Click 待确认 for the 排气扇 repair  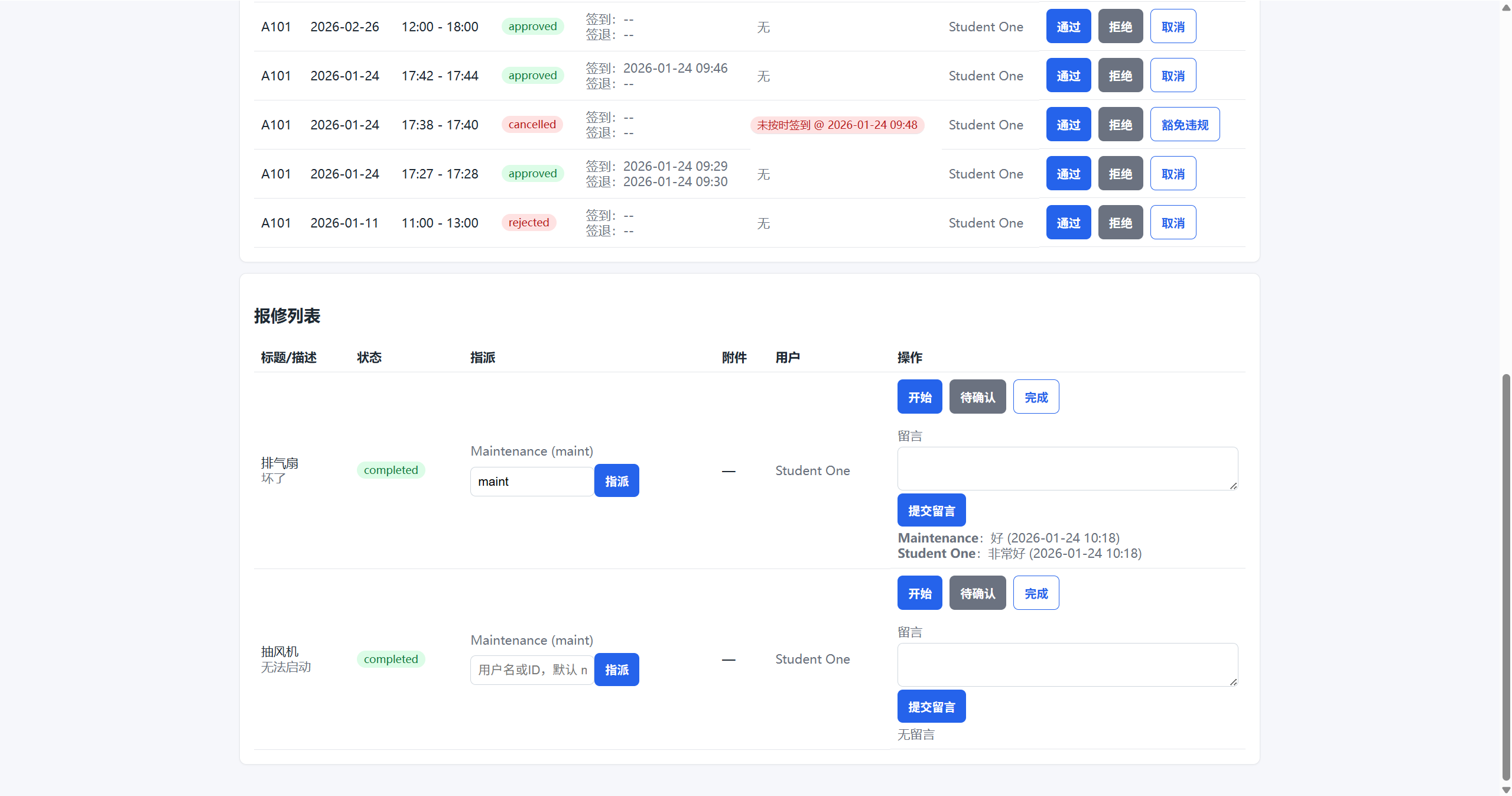977,397
